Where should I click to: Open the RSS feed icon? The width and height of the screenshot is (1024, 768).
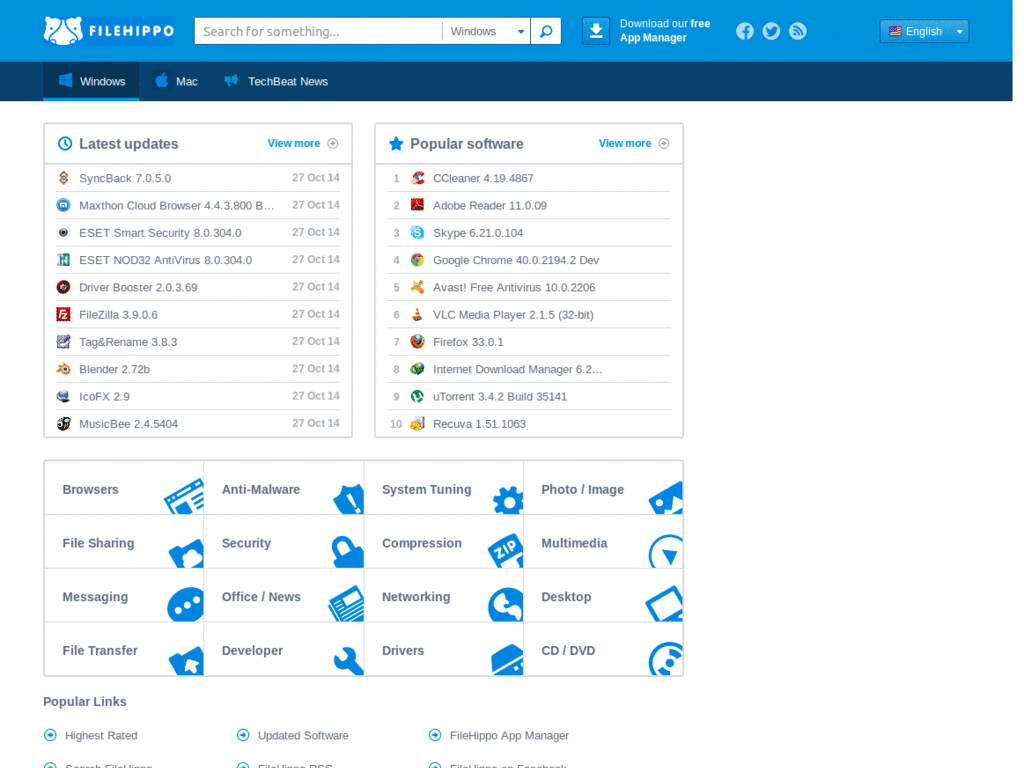(797, 31)
